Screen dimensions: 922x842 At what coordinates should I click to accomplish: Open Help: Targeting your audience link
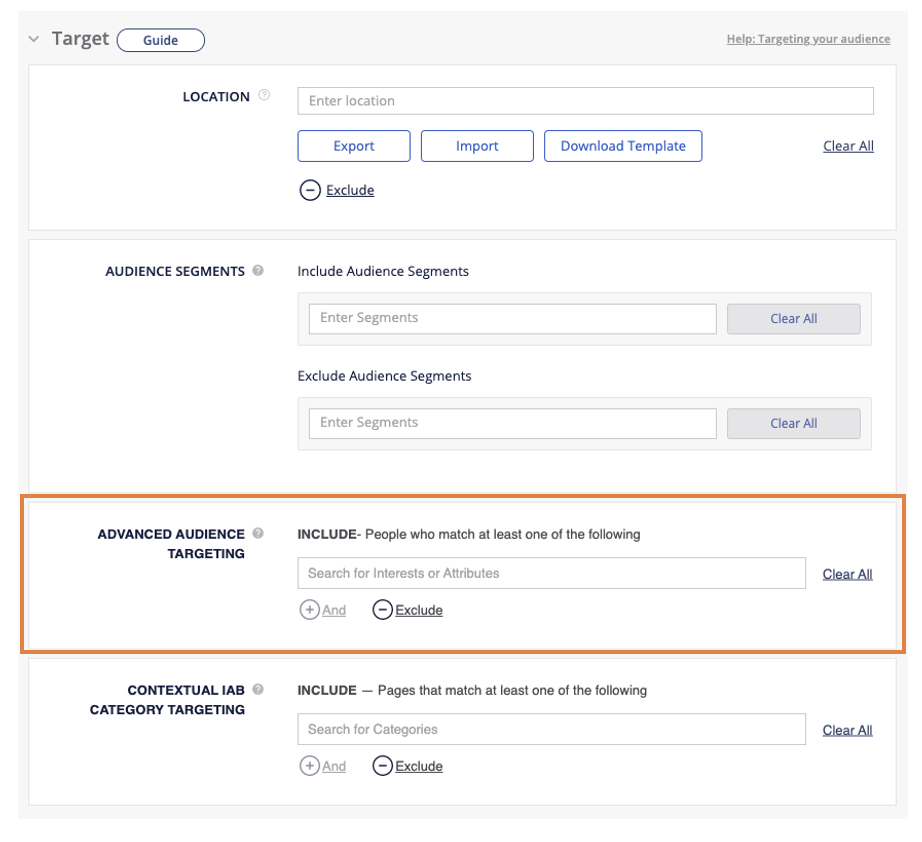[x=808, y=40]
